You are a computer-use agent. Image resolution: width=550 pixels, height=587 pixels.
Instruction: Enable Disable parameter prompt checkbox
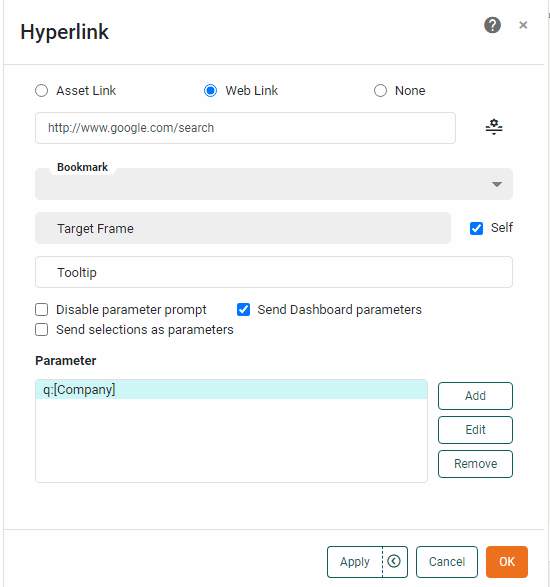(42, 310)
